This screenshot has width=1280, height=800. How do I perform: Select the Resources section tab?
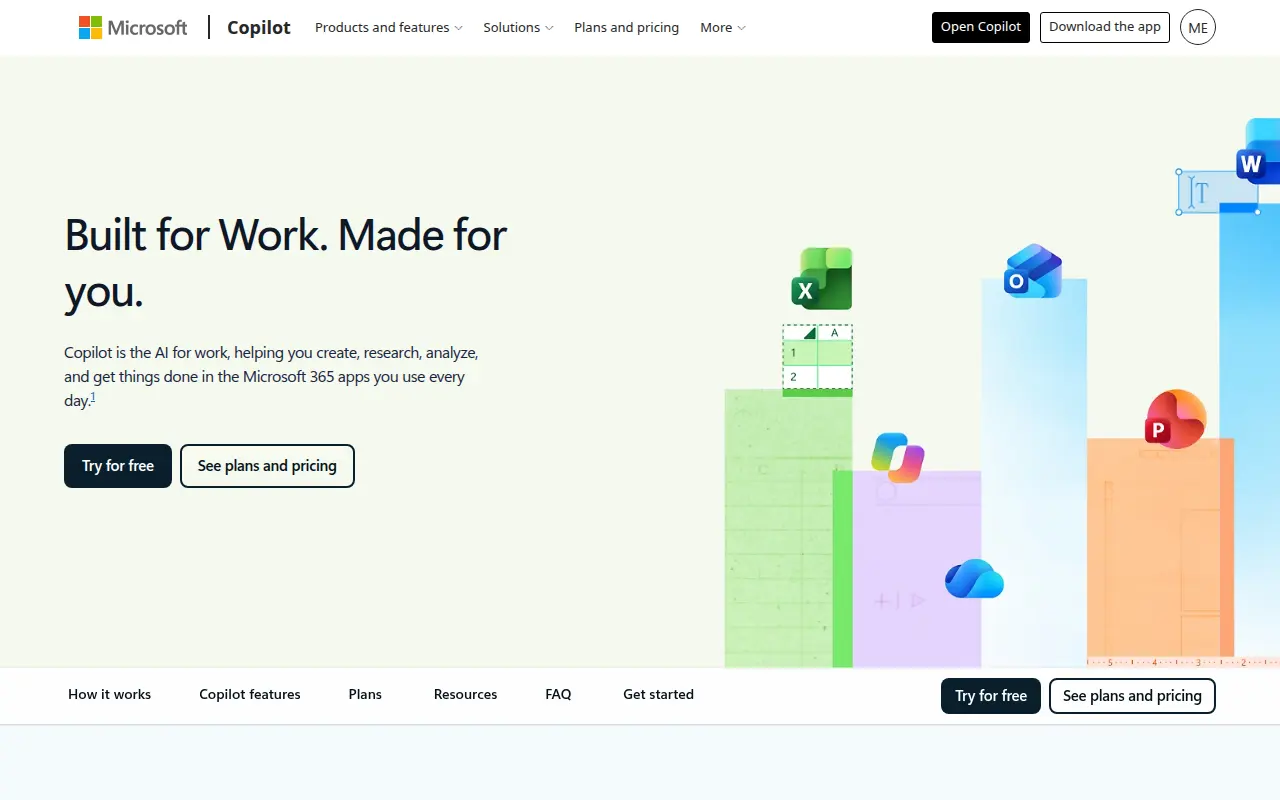pos(466,694)
